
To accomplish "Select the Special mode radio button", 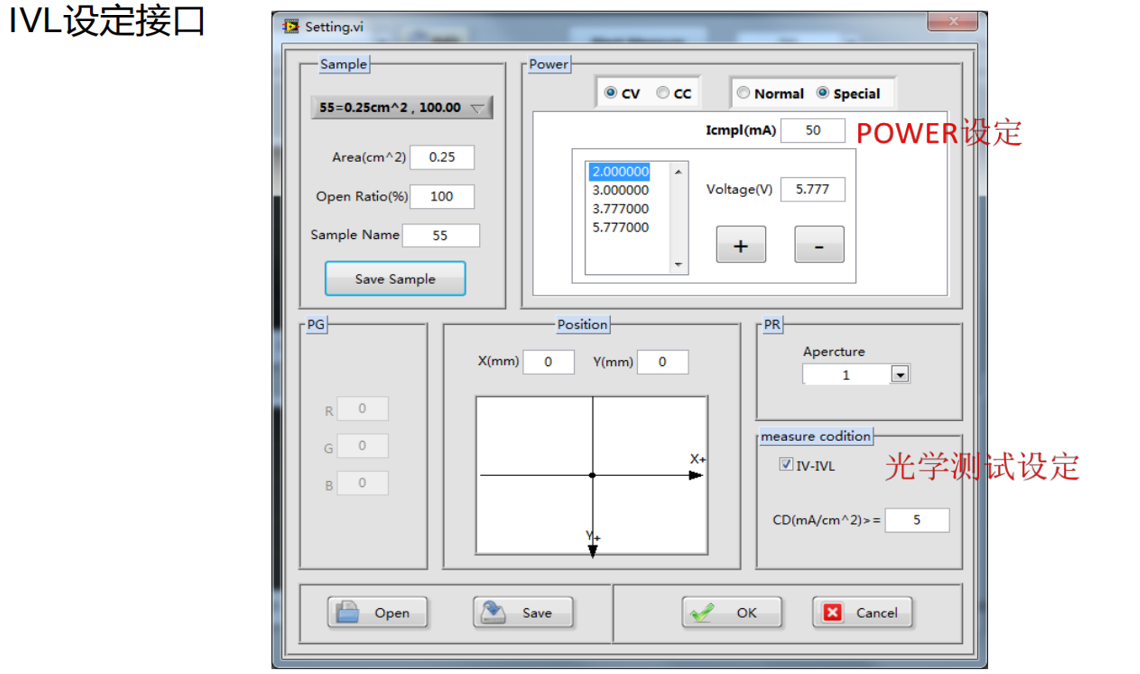I will coord(823,93).
